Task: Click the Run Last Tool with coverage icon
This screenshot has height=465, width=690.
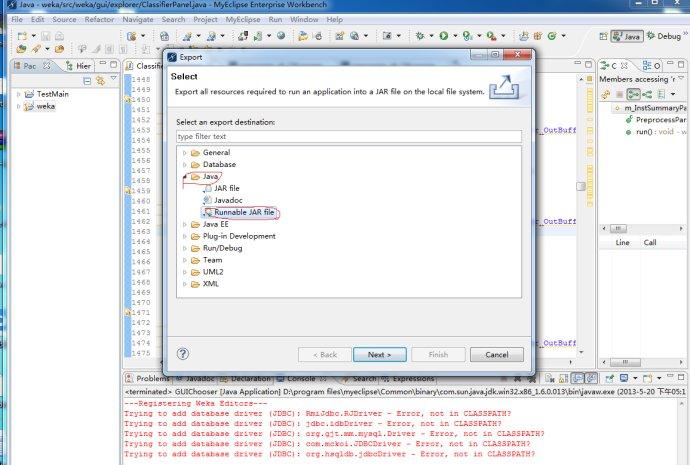Action: [467, 36]
